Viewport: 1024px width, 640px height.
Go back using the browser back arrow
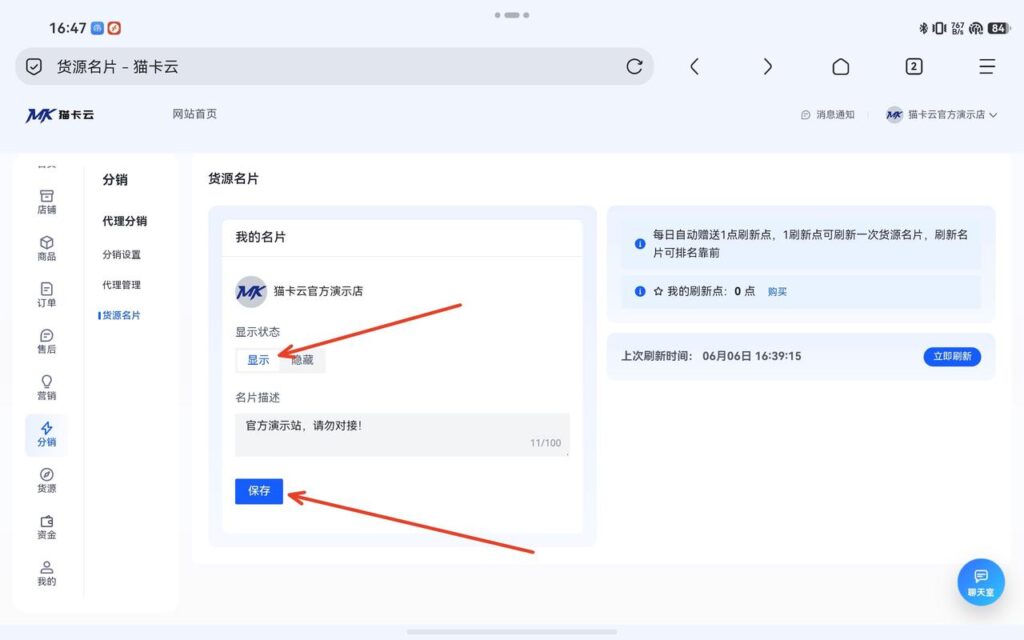point(694,67)
